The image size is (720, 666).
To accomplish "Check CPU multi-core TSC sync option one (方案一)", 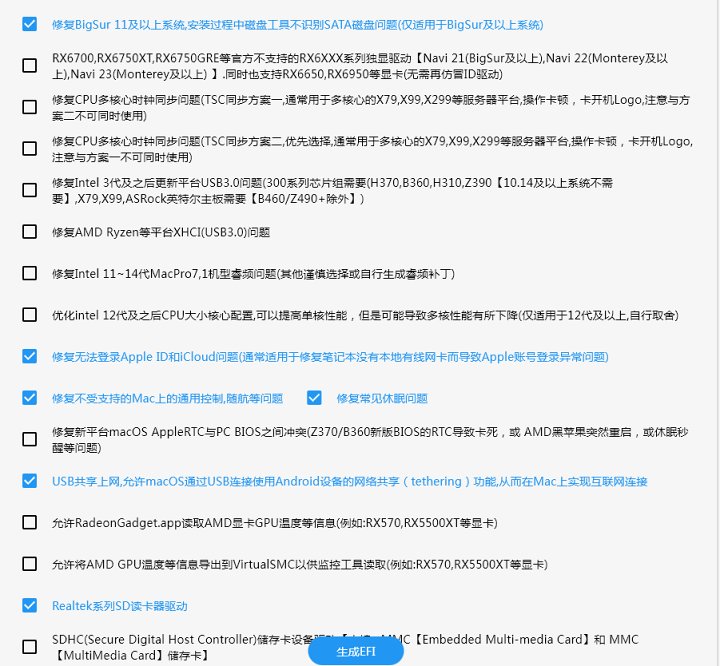I will click(x=29, y=107).
